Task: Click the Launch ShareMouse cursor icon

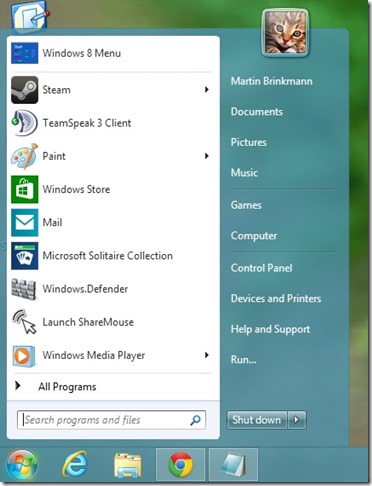Action: (24, 322)
